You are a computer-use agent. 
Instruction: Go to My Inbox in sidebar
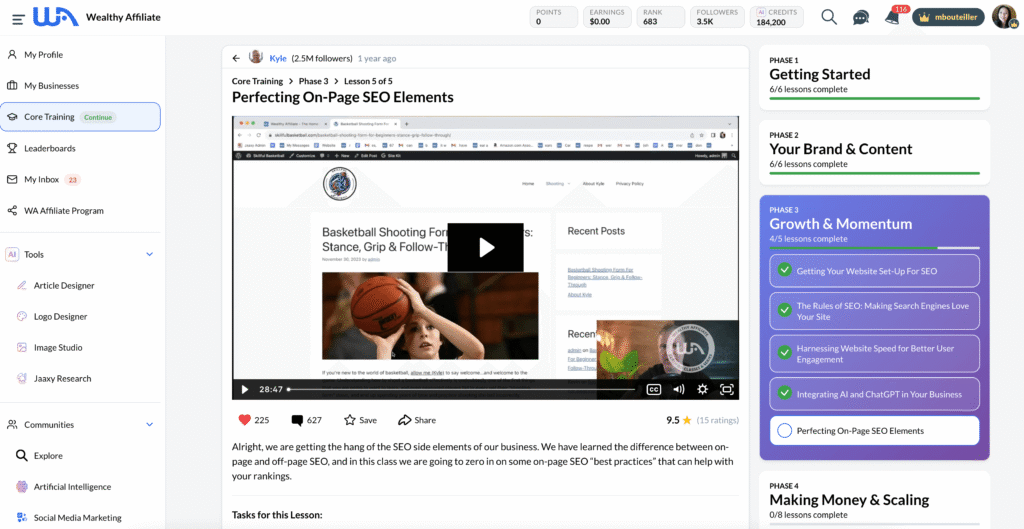pyautogui.click(x=42, y=179)
